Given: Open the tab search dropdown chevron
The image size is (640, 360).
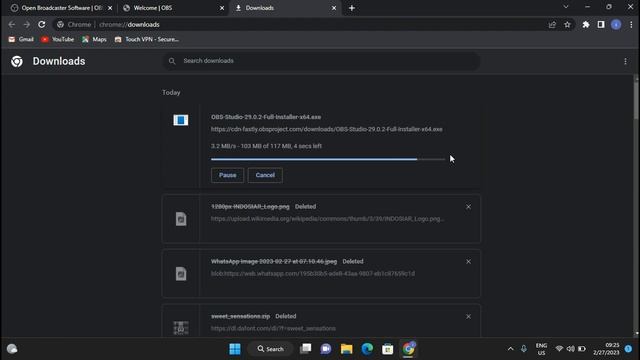Looking at the screenshot, I should (566, 7).
